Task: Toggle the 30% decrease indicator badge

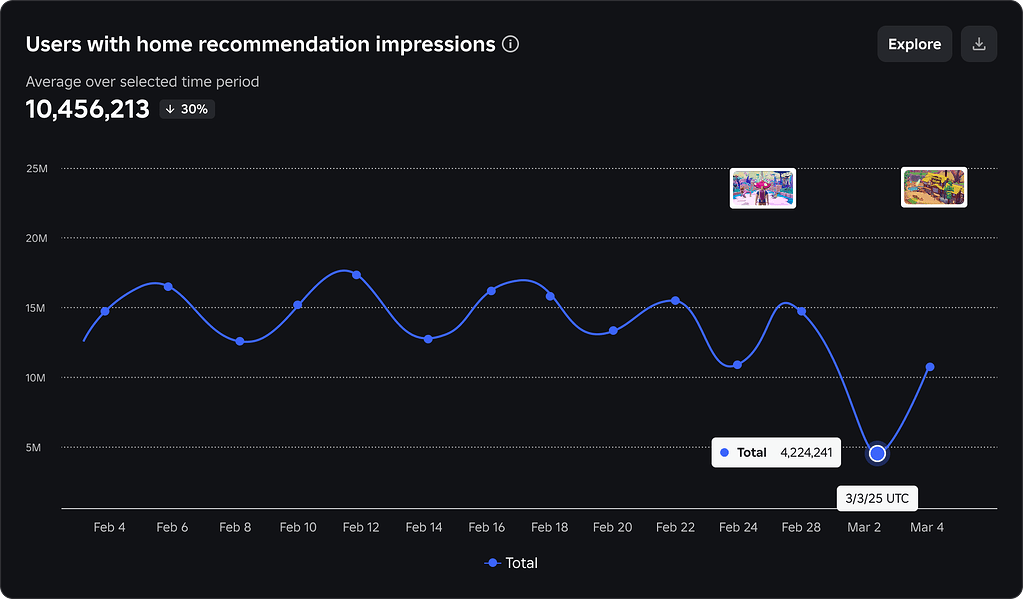Action: point(186,109)
